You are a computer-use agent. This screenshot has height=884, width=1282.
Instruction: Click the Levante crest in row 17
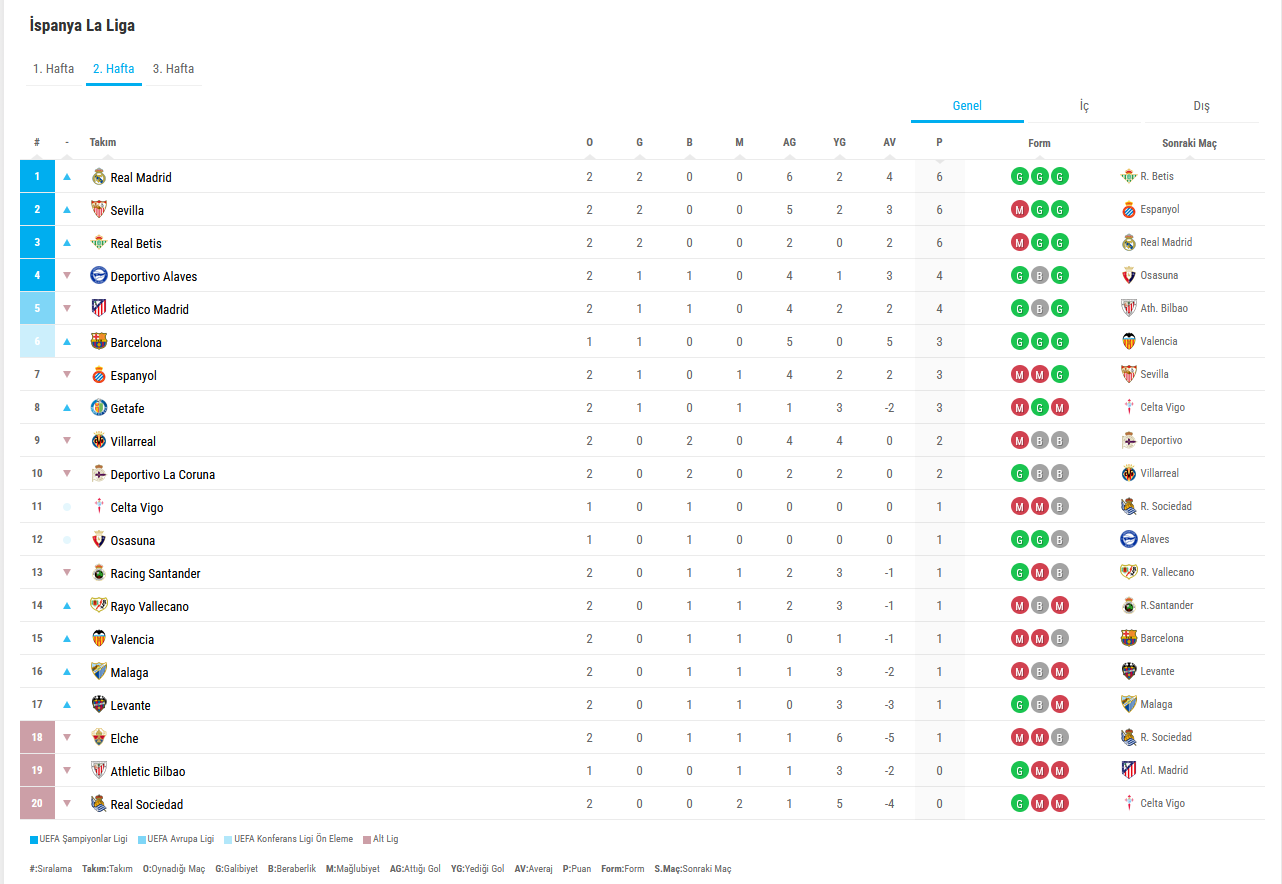click(98, 705)
